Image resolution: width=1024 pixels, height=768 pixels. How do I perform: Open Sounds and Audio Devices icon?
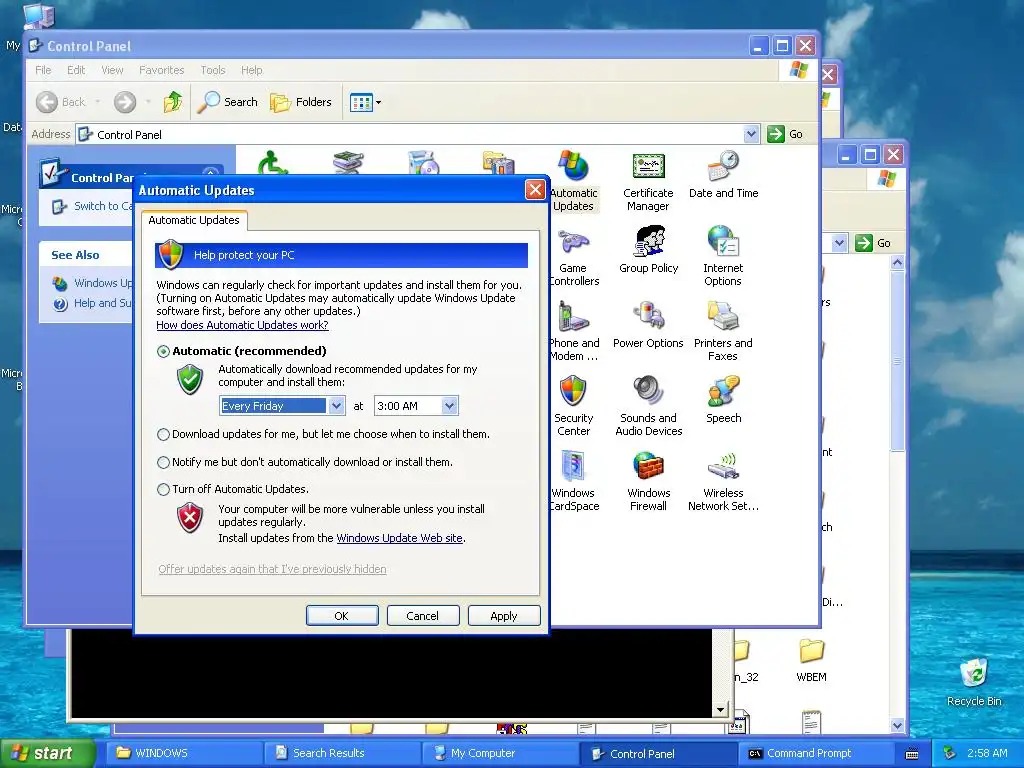[648, 407]
